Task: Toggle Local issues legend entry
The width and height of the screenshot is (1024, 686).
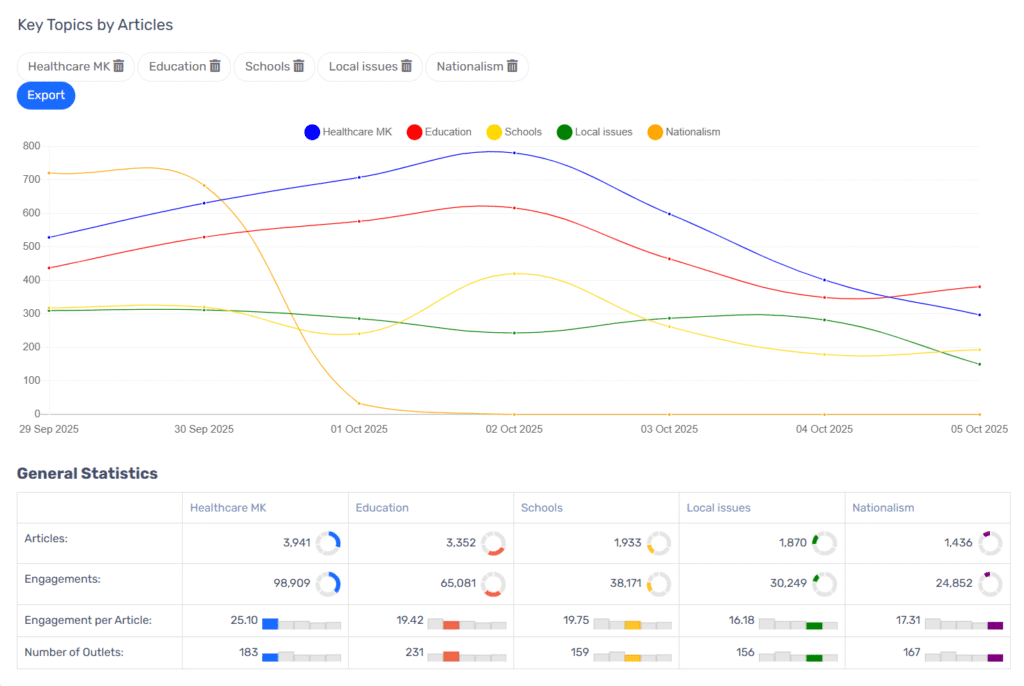Action: 594,132
